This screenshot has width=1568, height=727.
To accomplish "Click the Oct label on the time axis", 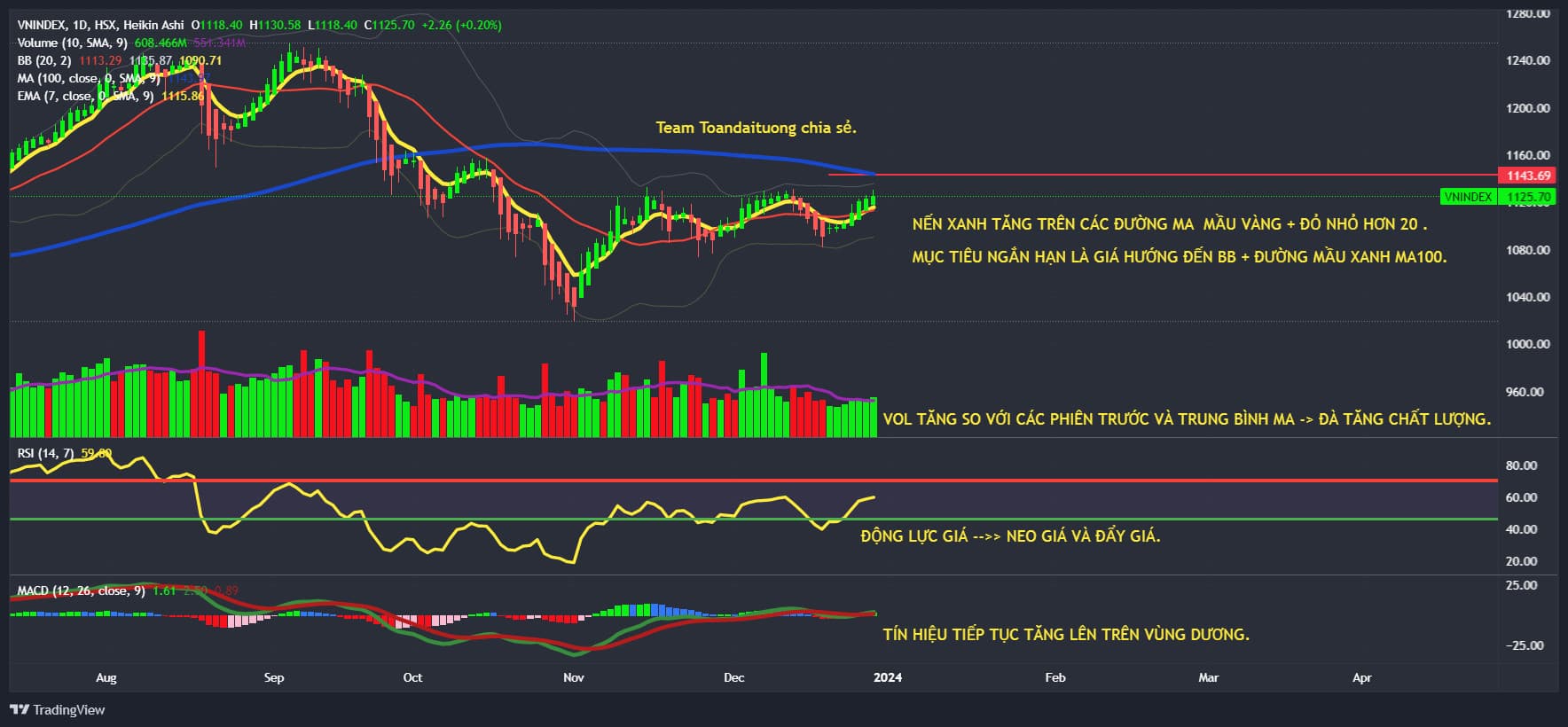I will 412,677.
